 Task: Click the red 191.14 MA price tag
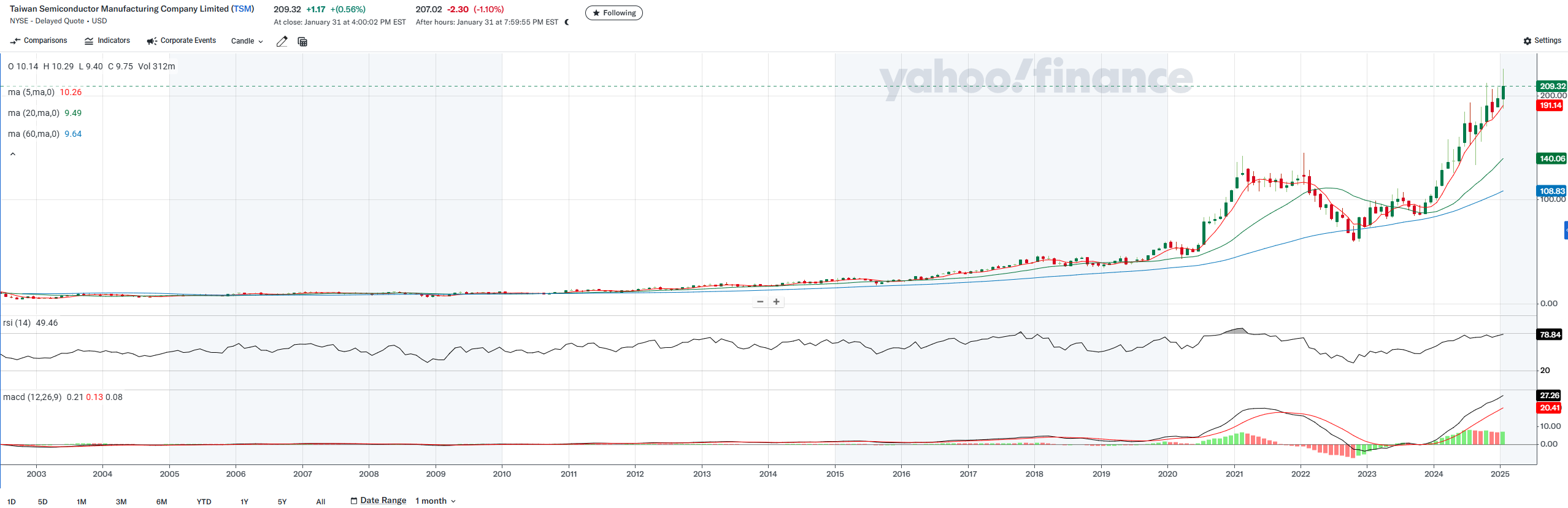[x=1550, y=106]
